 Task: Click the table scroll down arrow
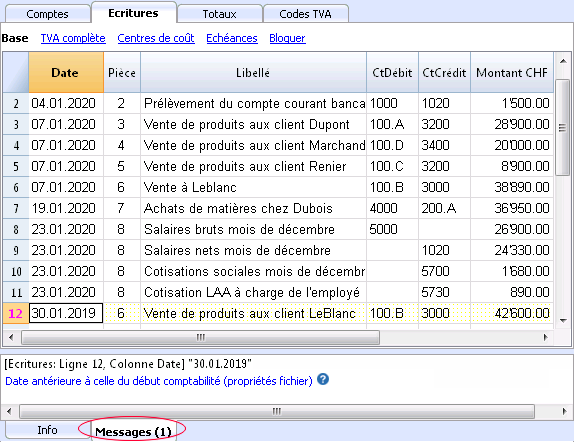coord(563,321)
